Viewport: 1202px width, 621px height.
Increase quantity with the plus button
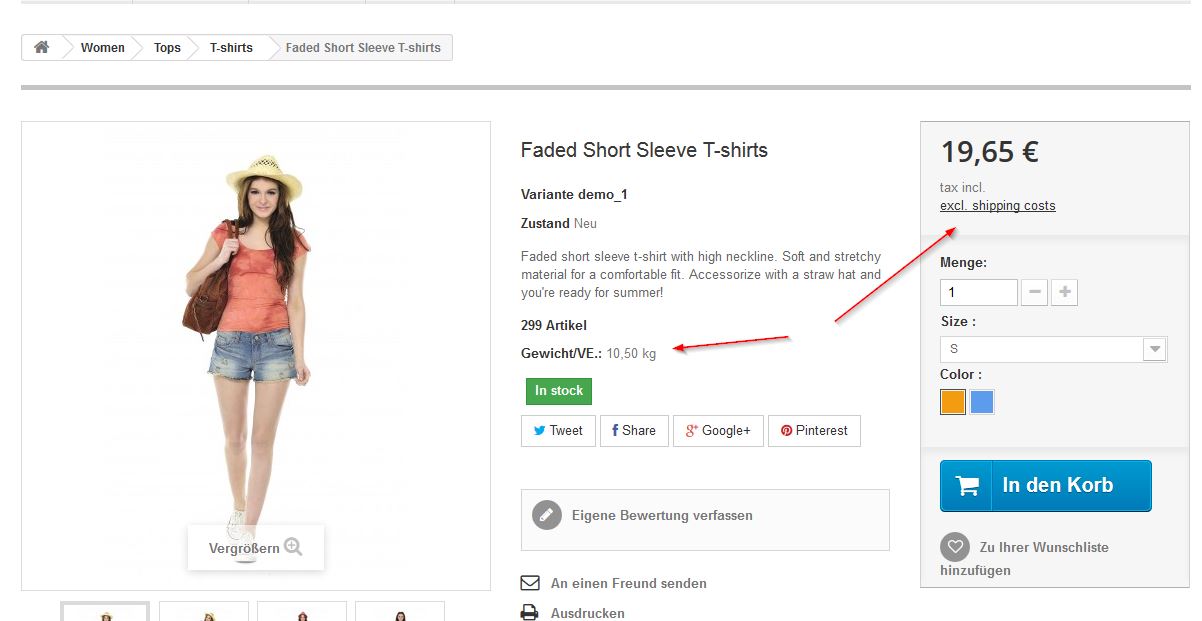point(1065,293)
